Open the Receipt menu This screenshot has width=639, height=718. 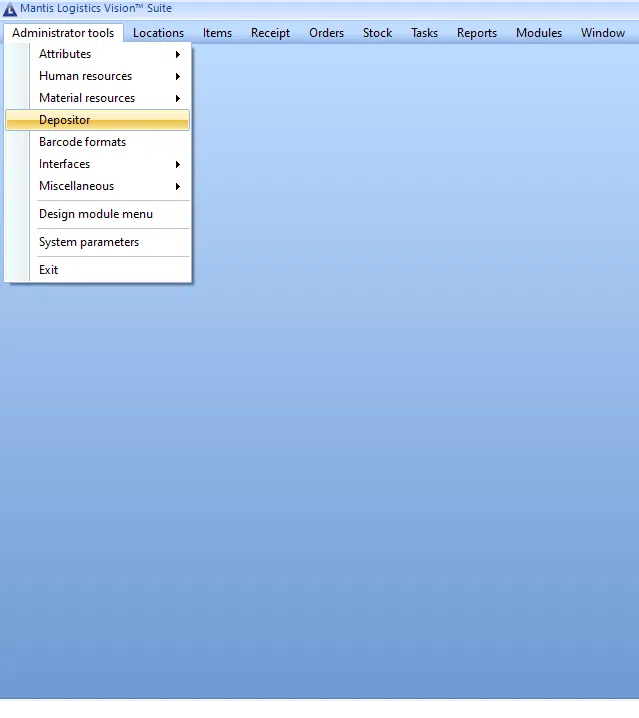[270, 33]
